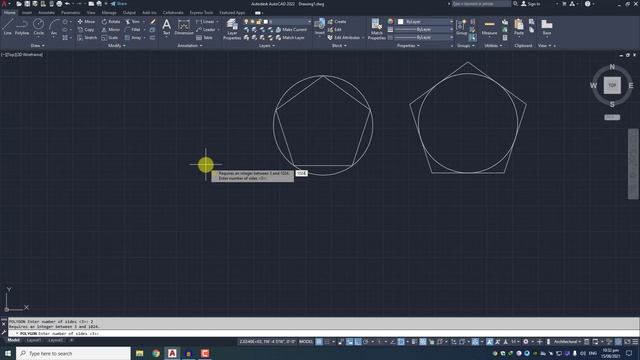
Task: Click Match Properties tool
Action: click(x=376, y=29)
